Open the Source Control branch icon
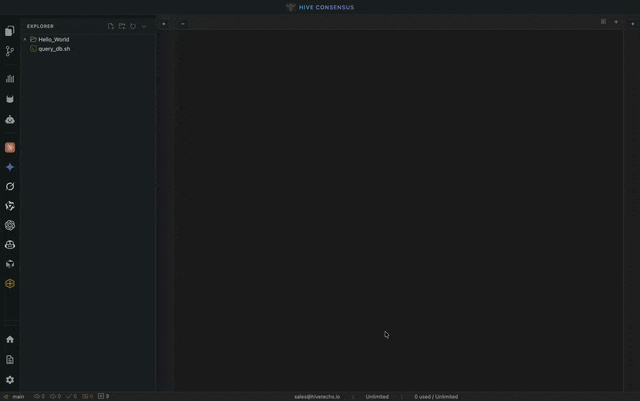The width and height of the screenshot is (640, 401). (x=10, y=51)
